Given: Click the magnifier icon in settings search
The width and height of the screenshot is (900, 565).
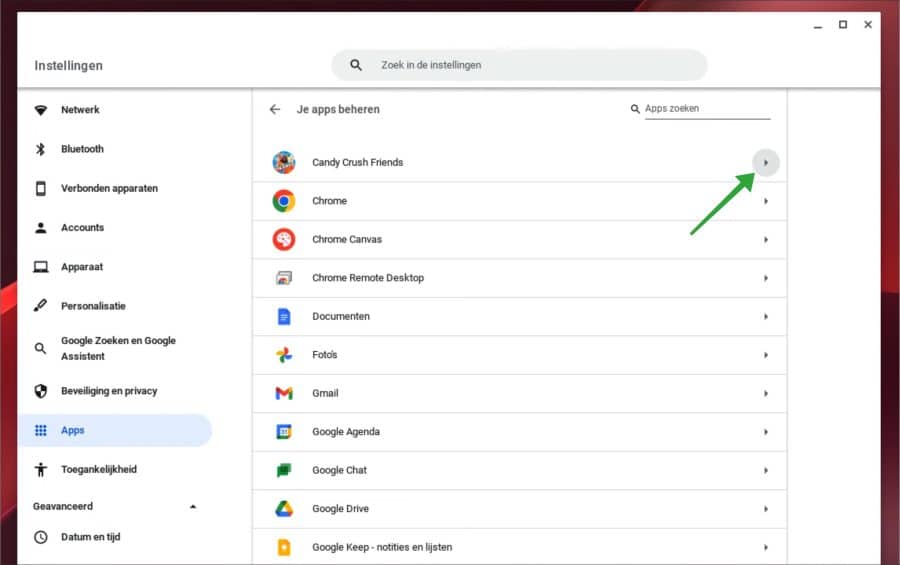Looking at the screenshot, I should 356,65.
